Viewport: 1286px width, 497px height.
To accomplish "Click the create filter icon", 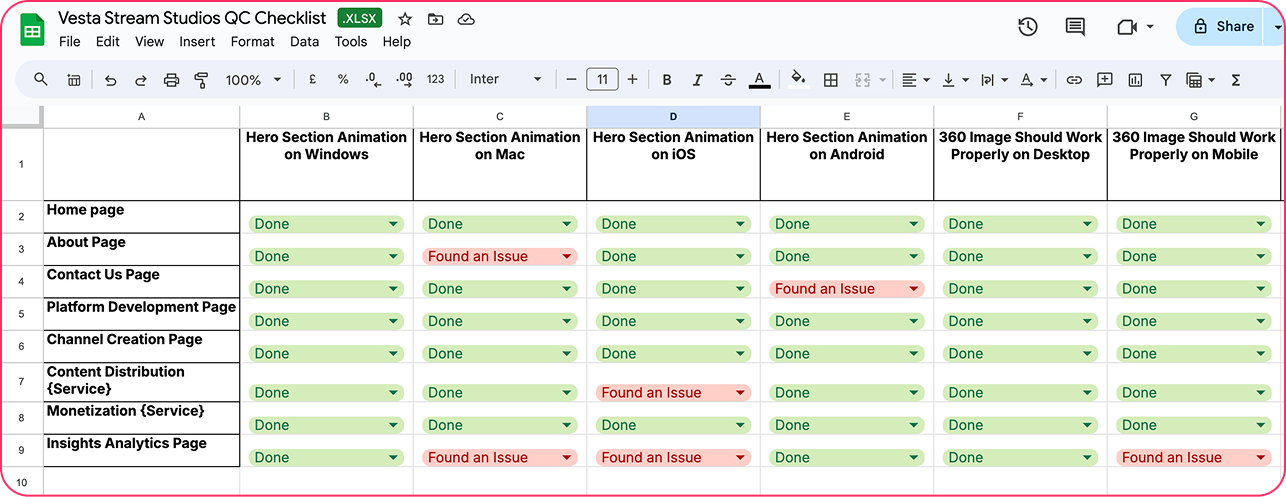I will tap(1165, 80).
